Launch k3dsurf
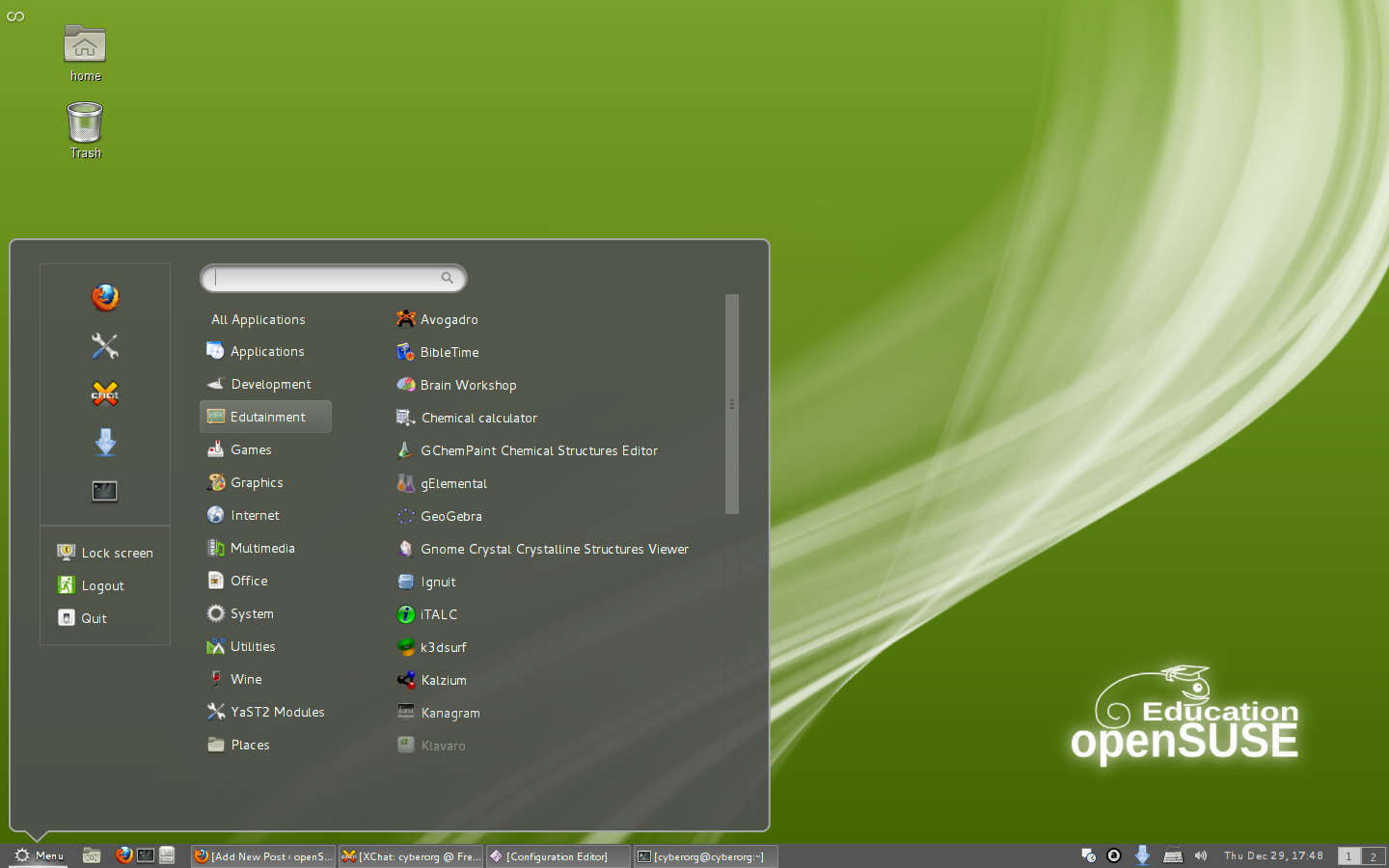 coord(431,647)
